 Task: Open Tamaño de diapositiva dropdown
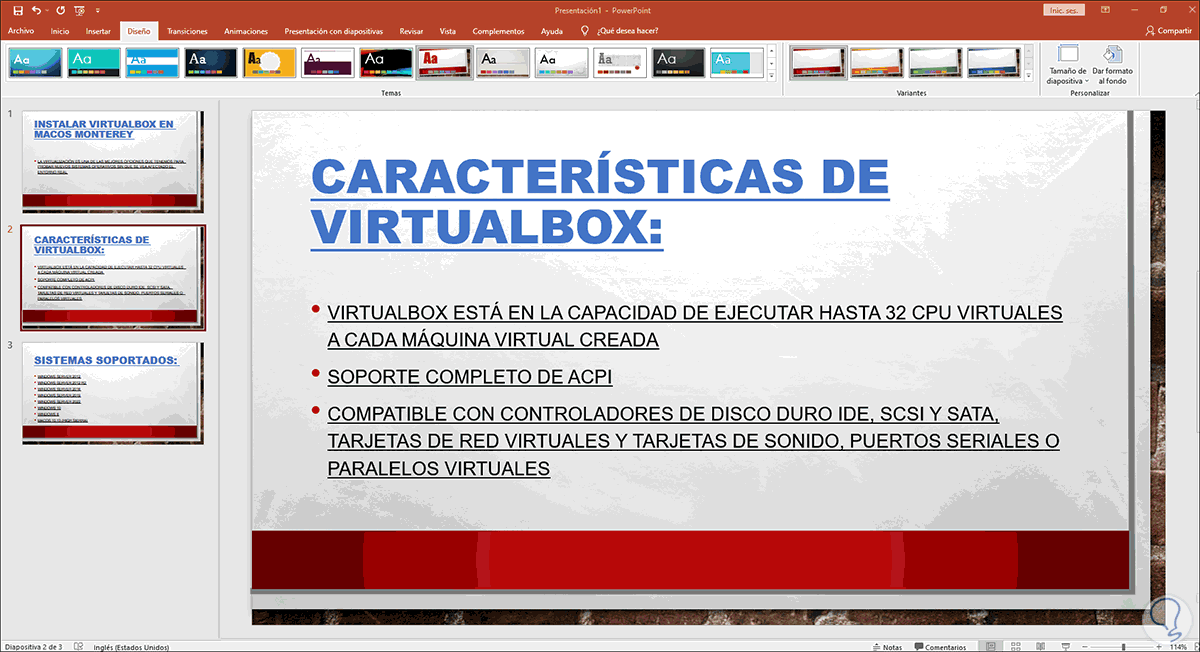[x=1068, y=65]
